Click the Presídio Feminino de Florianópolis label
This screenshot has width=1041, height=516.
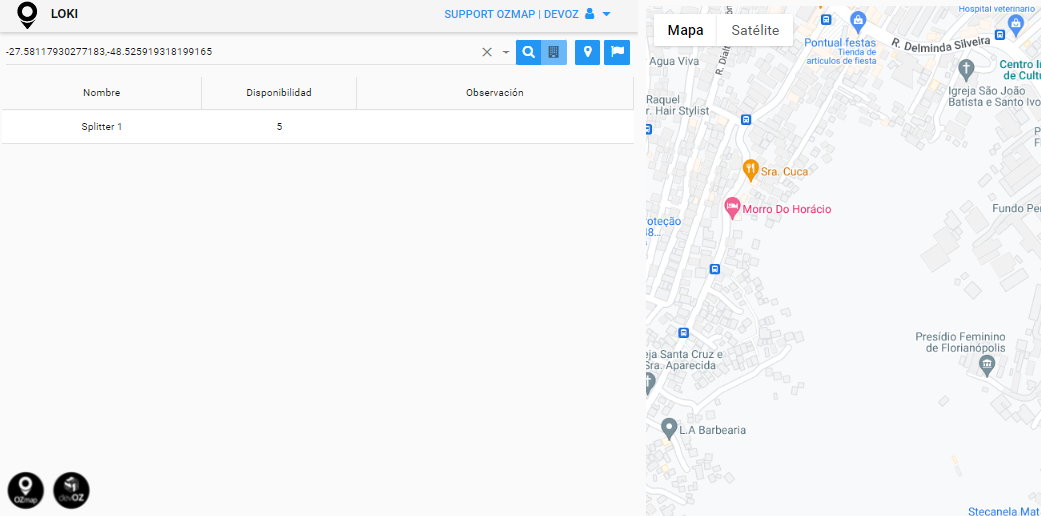pos(960,342)
